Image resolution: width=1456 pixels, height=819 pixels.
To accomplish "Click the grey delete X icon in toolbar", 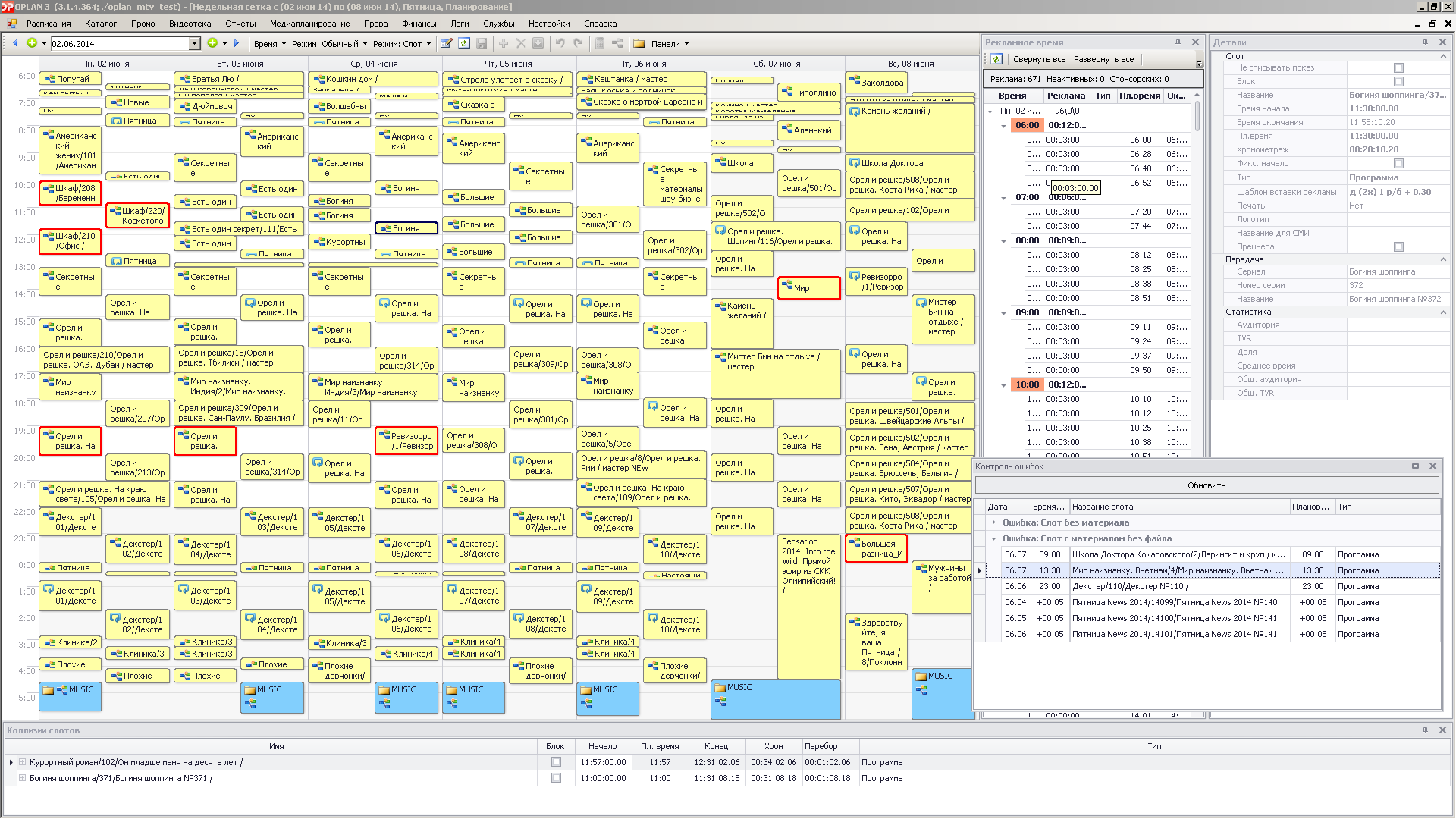I will [x=521, y=43].
